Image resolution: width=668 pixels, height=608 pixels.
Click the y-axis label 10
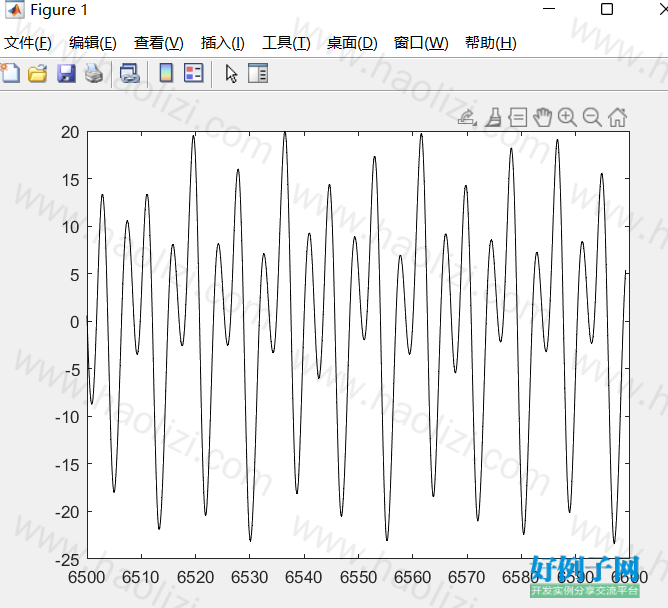pyautogui.click(x=71, y=228)
